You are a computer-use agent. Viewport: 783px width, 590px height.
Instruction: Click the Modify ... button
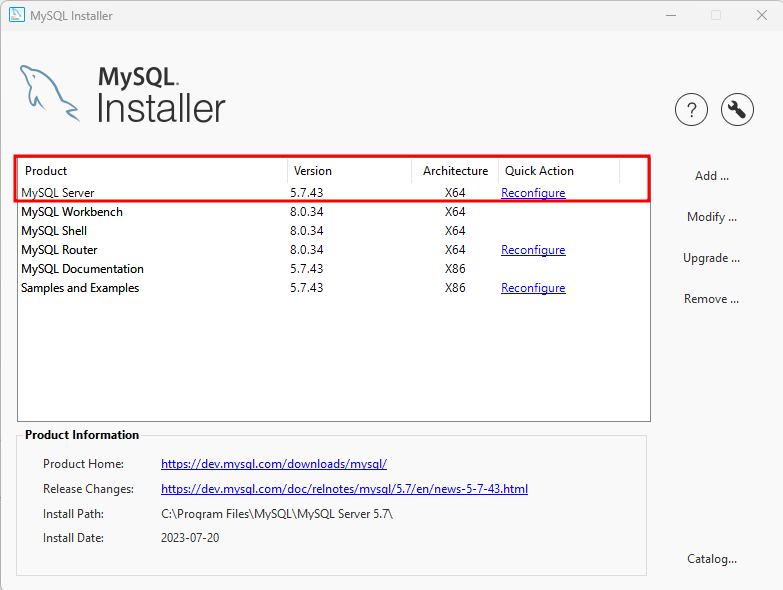pyautogui.click(x=712, y=217)
